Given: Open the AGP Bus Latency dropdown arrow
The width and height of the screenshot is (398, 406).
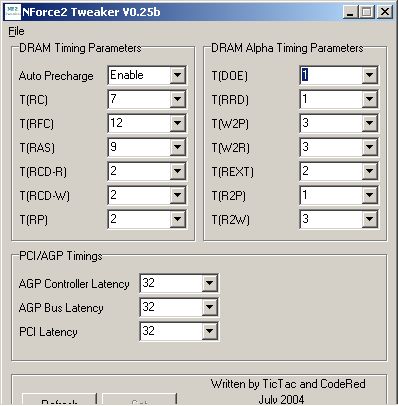Looking at the screenshot, I should (209, 307).
